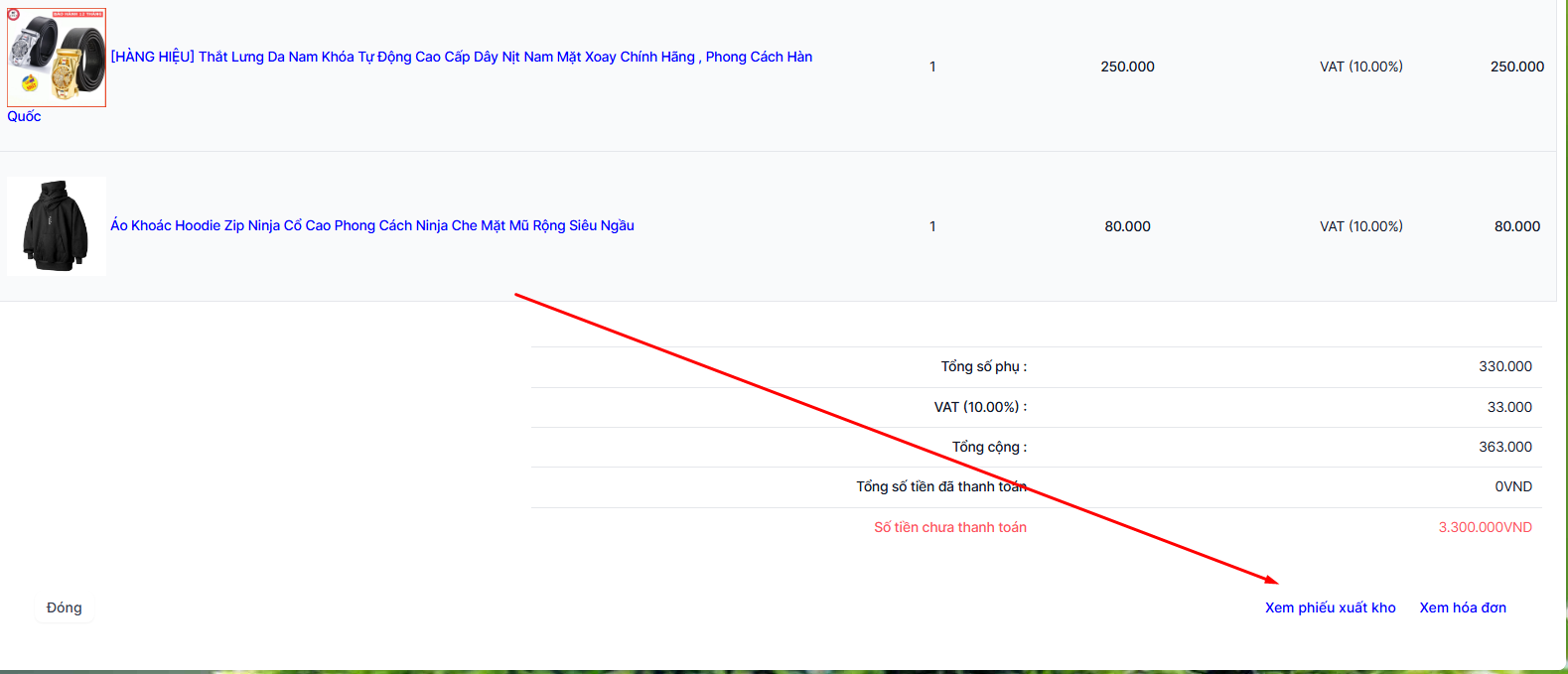Click the "Quốc" link text below belt image
This screenshot has height=674, width=1568.
pyautogui.click(x=24, y=116)
